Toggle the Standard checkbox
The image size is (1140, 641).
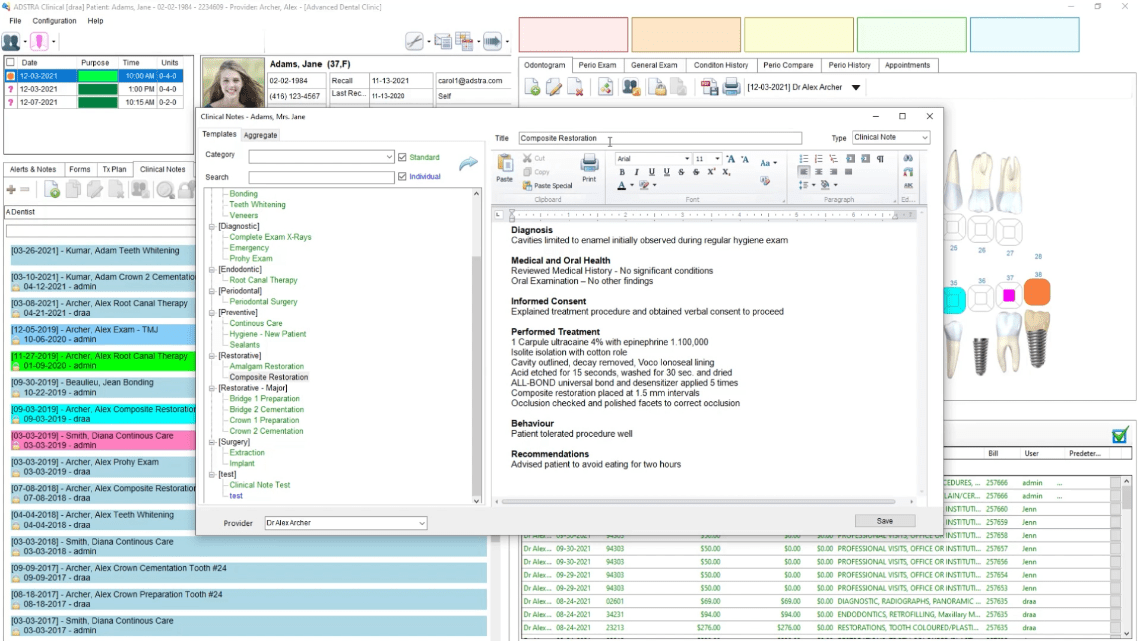pyautogui.click(x=402, y=157)
